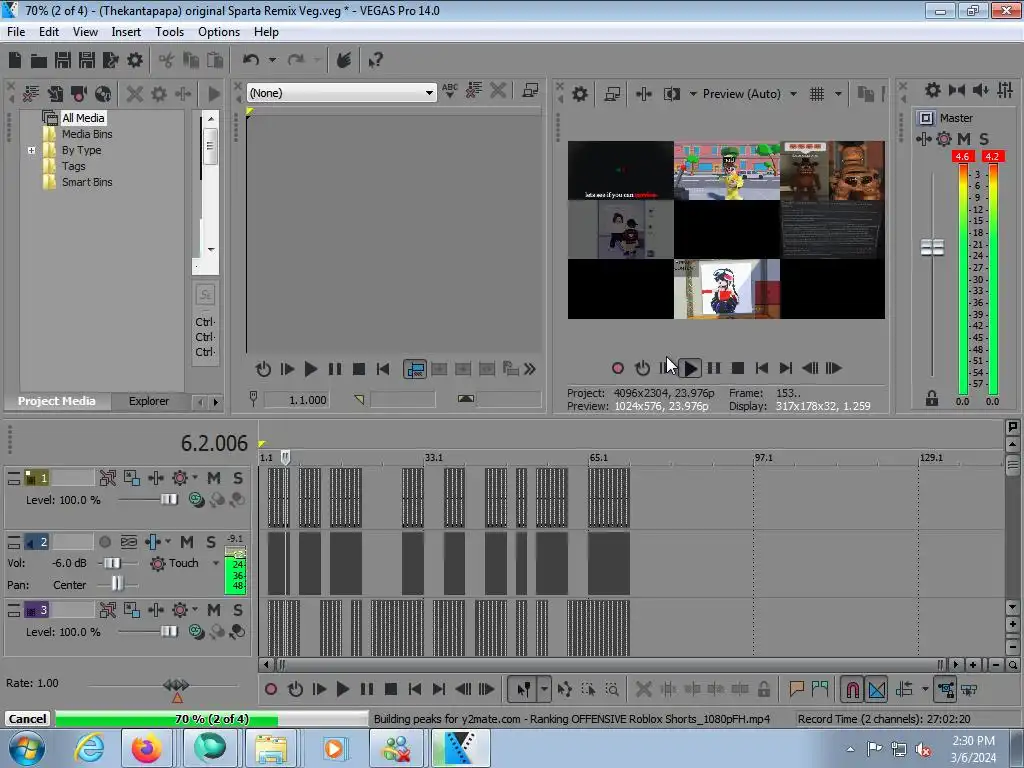Viewport: 1024px width, 768px height.
Task: Solo video track 1
Action: point(238,478)
